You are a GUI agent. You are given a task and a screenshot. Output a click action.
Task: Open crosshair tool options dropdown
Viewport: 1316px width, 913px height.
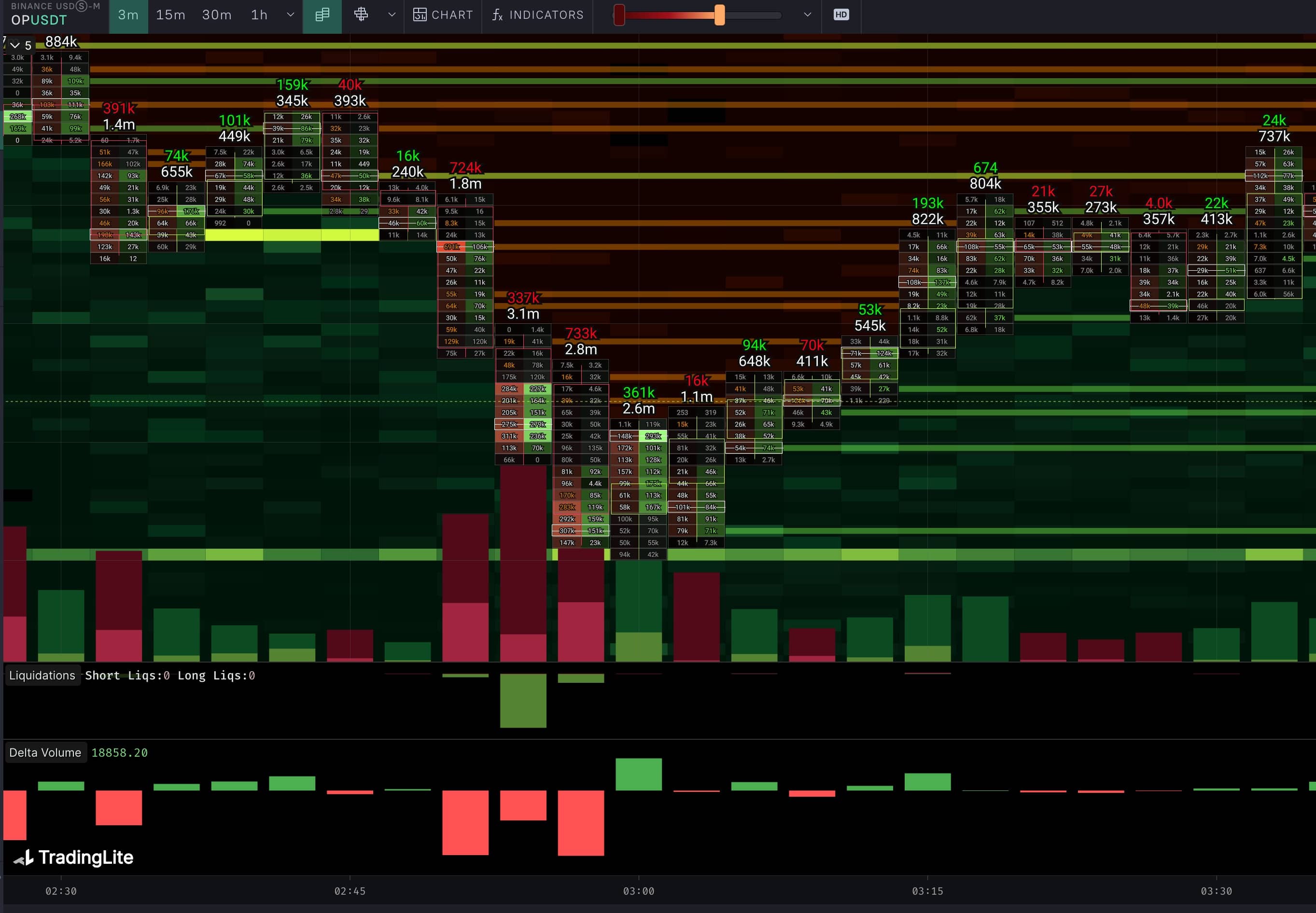(x=392, y=15)
